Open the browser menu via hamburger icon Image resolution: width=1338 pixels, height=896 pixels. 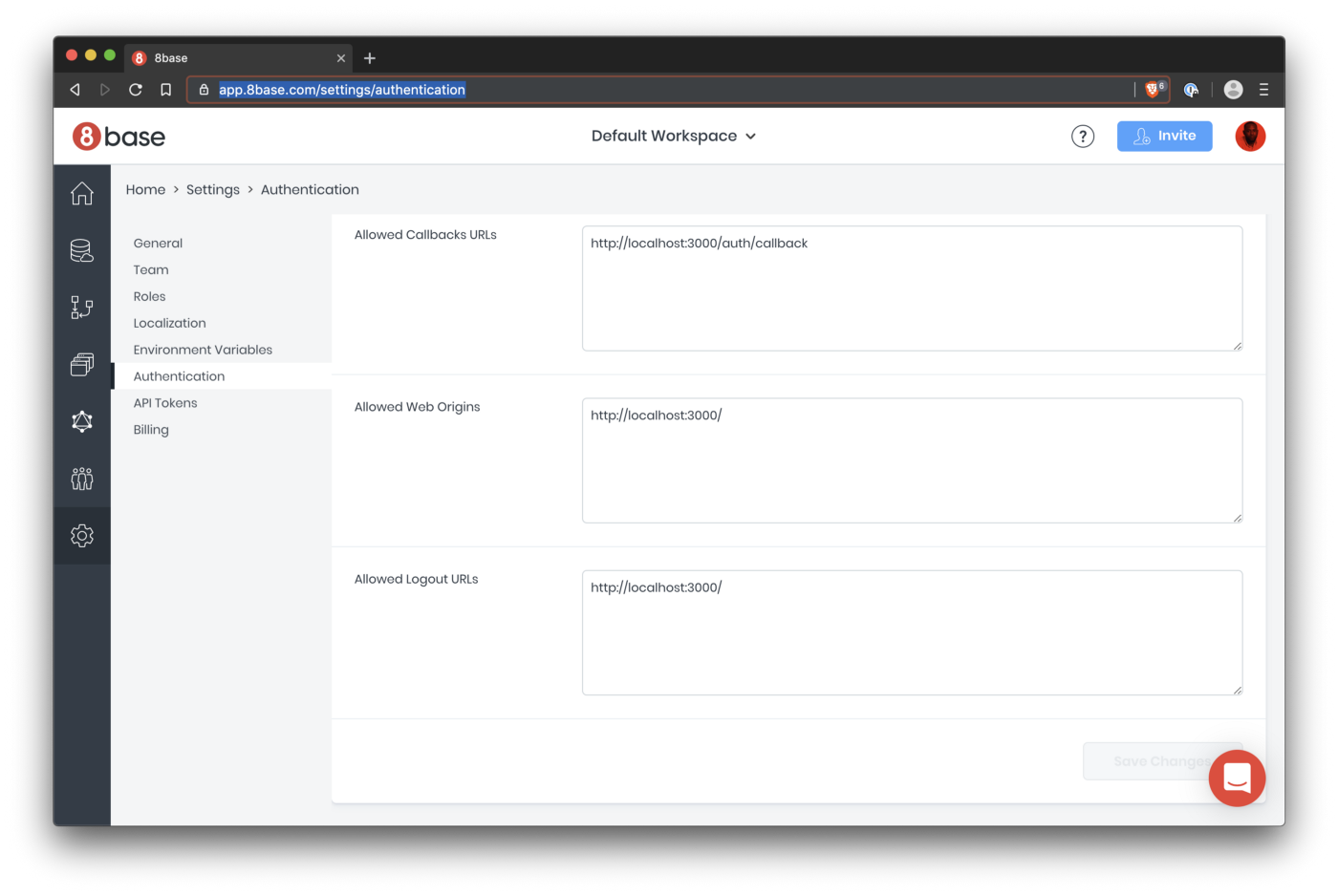1263,89
